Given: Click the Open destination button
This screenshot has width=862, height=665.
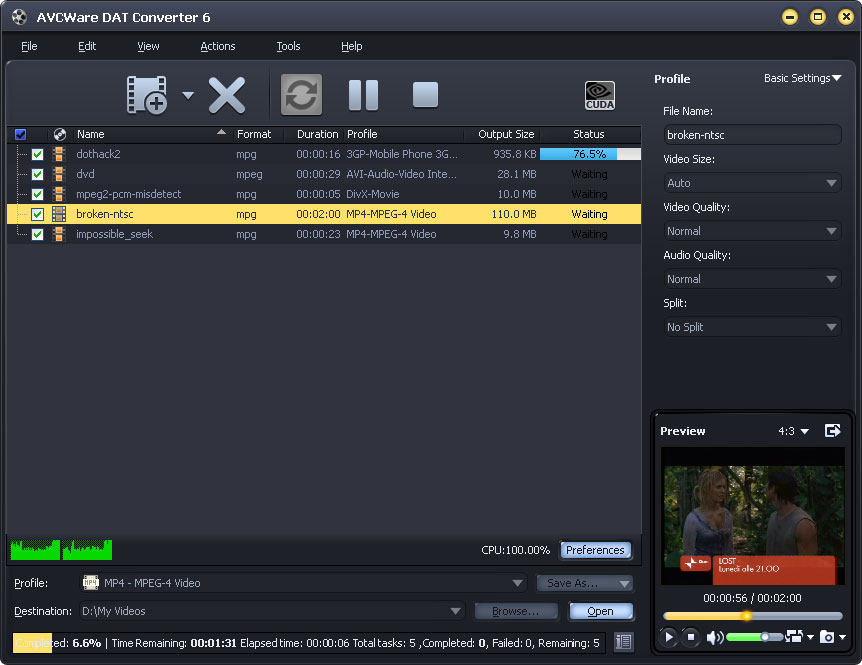Looking at the screenshot, I should tap(601, 611).
